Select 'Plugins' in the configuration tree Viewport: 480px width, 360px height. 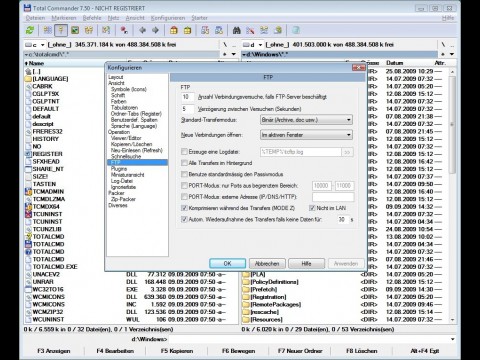119,169
